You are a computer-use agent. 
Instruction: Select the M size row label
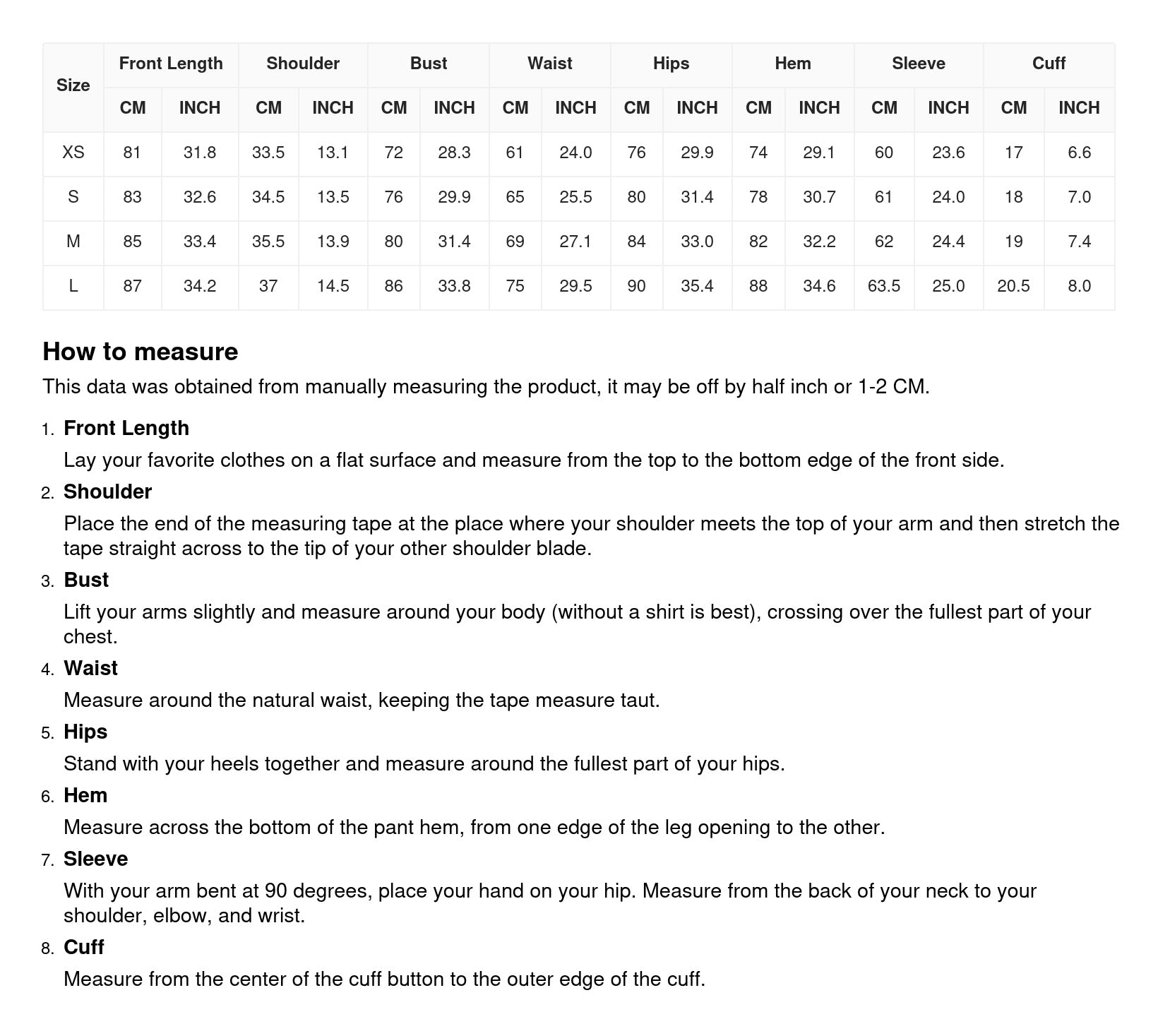[73, 242]
